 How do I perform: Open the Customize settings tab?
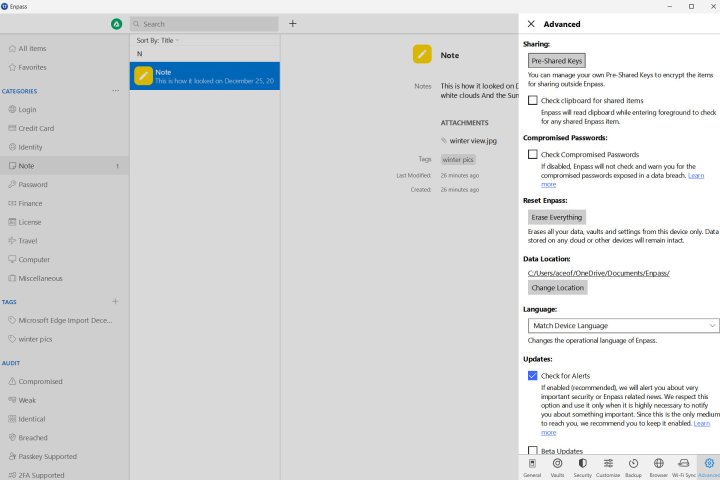coord(608,466)
